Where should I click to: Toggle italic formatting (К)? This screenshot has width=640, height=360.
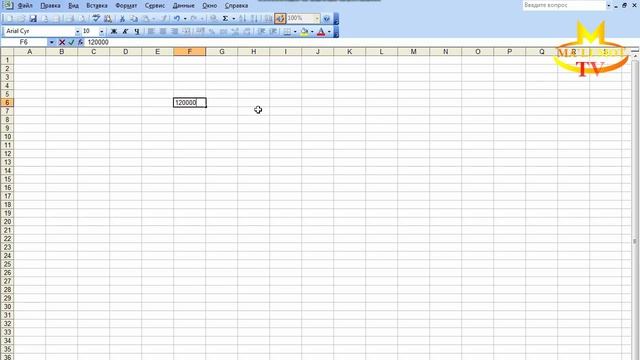click(125, 31)
